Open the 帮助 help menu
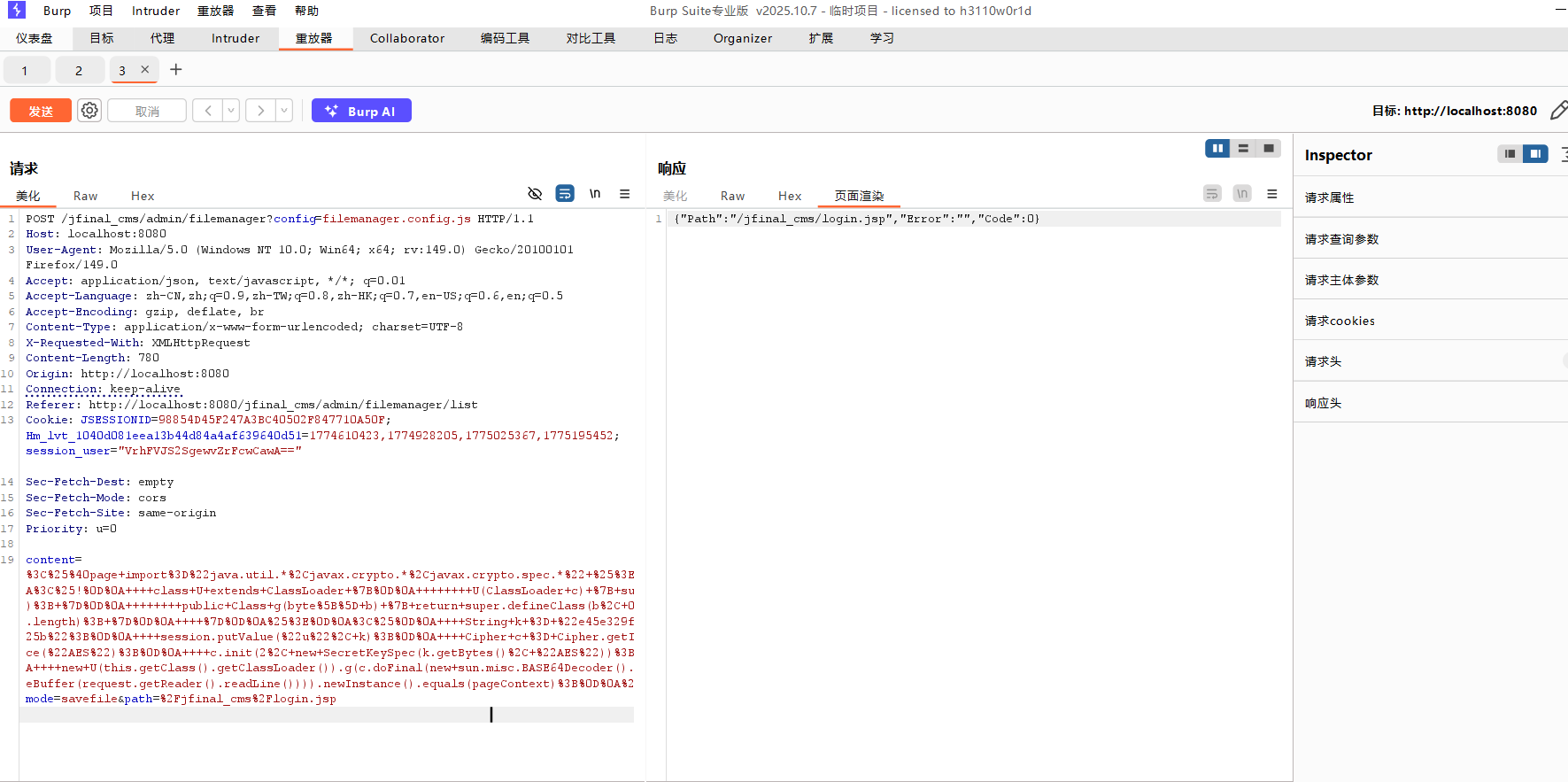The height and width of the screenshot is (782, 1568). (306, 11)
